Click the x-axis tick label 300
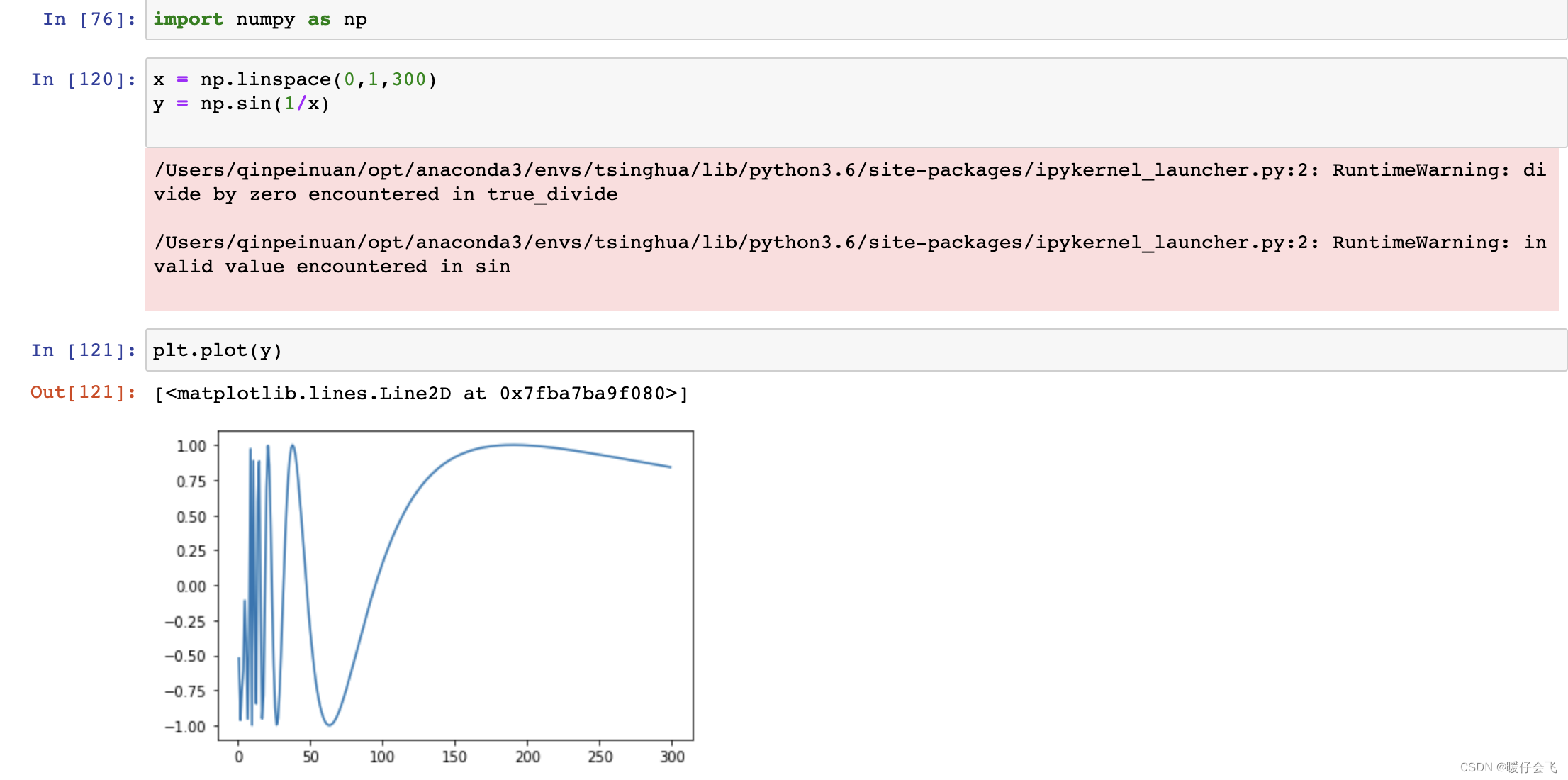 [673, 757]
